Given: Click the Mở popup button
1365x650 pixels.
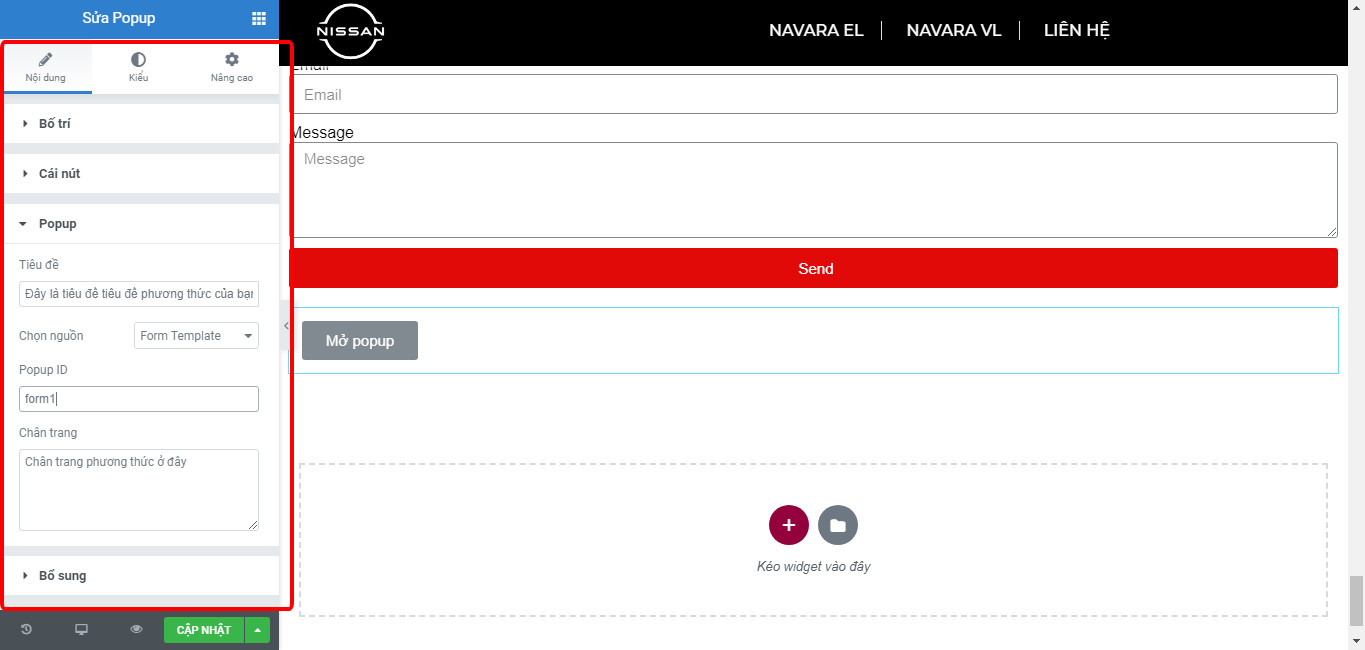Looking at the screenshot, I should click(x=360, y=341).
